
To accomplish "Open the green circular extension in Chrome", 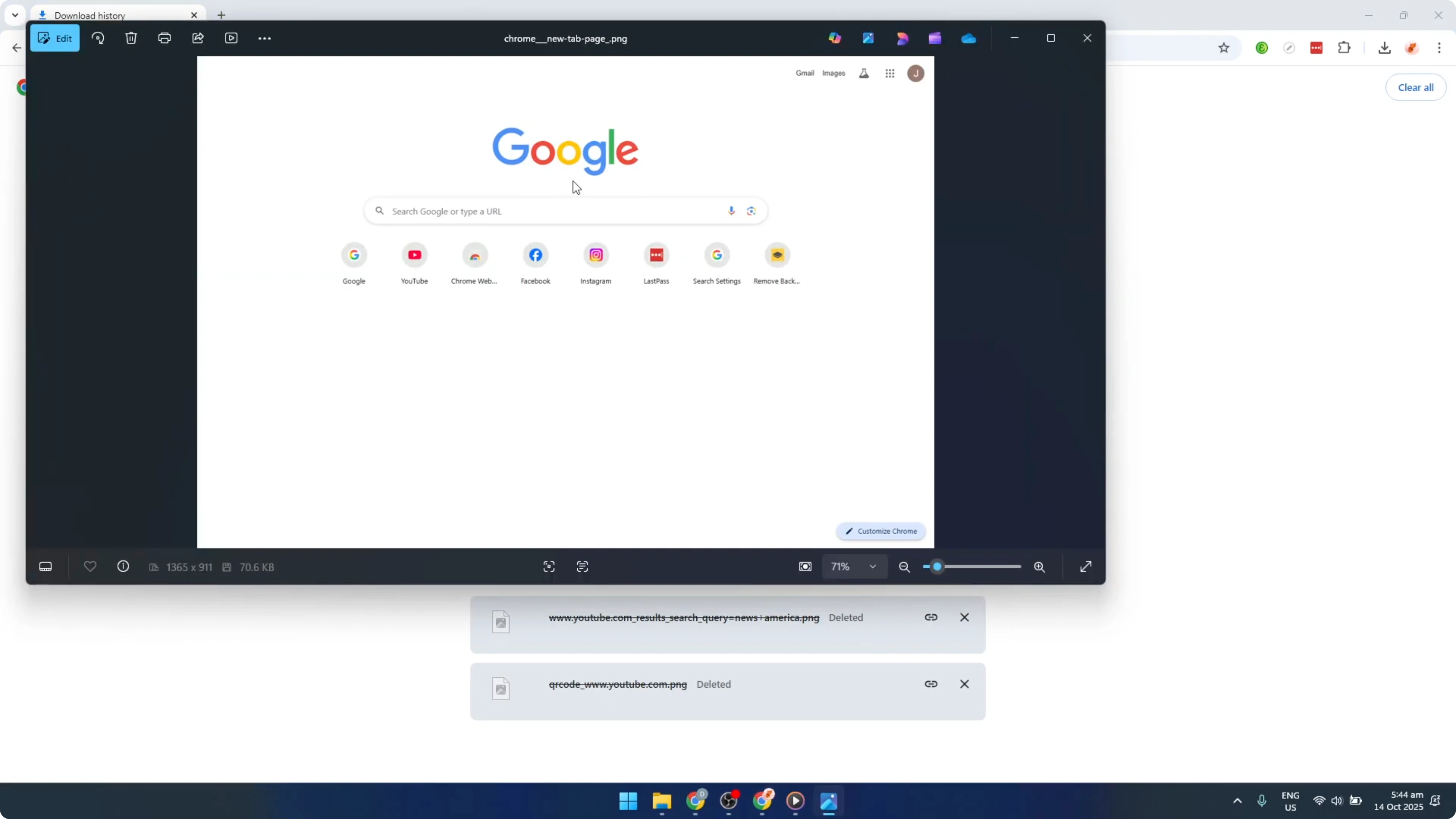I will coord(1262,48).
